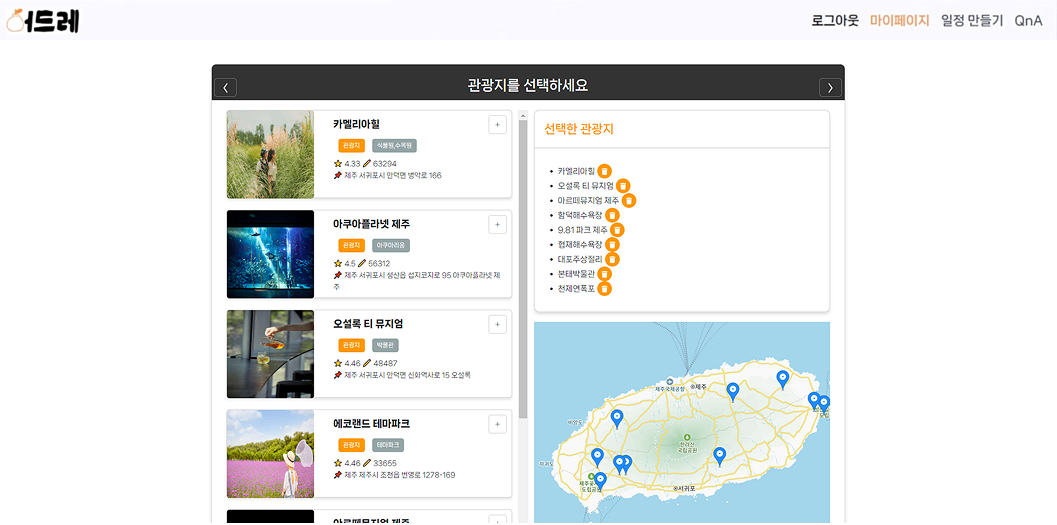Click address 안덕면 신화역사로 15 오설록
1057x525 pixels.
pyautogui.click(x=429, y=375)
